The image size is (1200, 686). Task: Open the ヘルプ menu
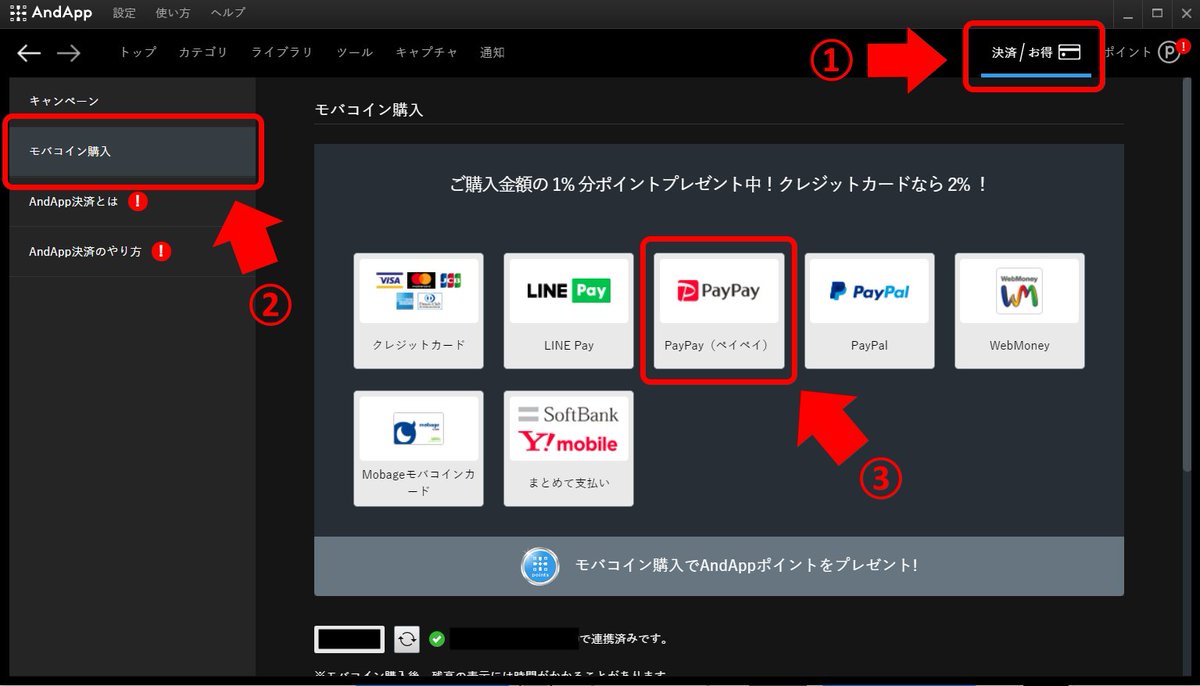[228, 13]
